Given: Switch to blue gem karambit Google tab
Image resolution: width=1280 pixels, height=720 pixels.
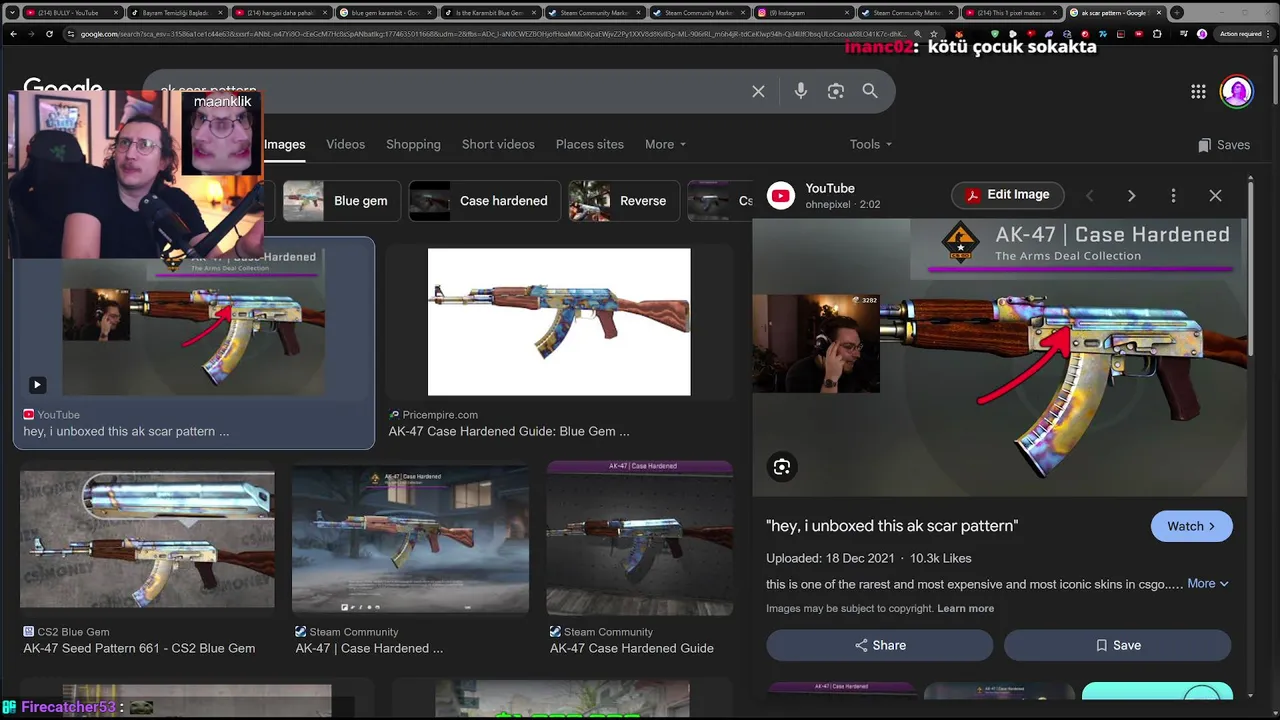Looking at the screenshot, I should 385,13.
